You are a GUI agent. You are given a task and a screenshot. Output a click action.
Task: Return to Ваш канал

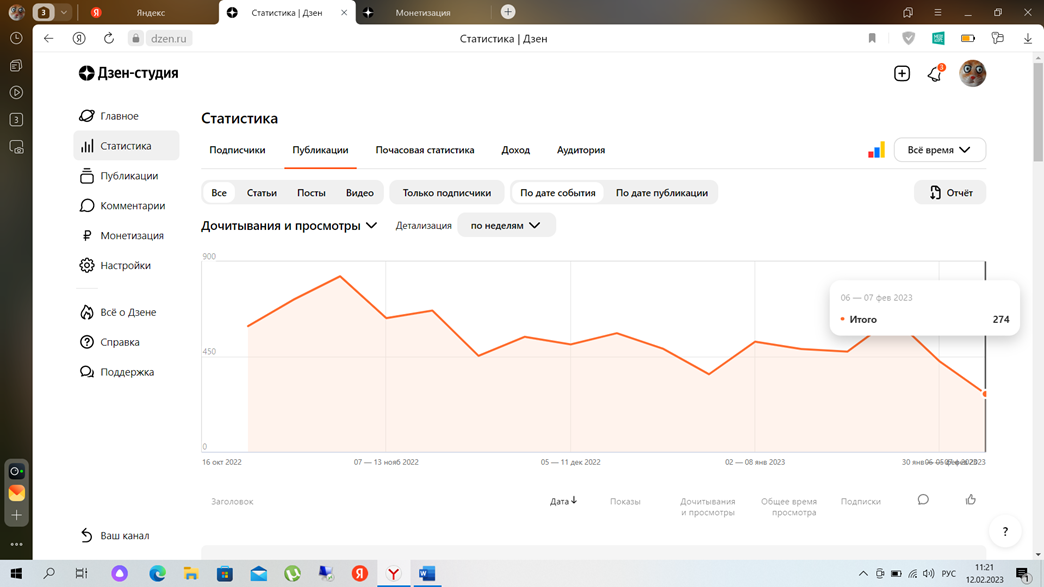click(114, 535)
